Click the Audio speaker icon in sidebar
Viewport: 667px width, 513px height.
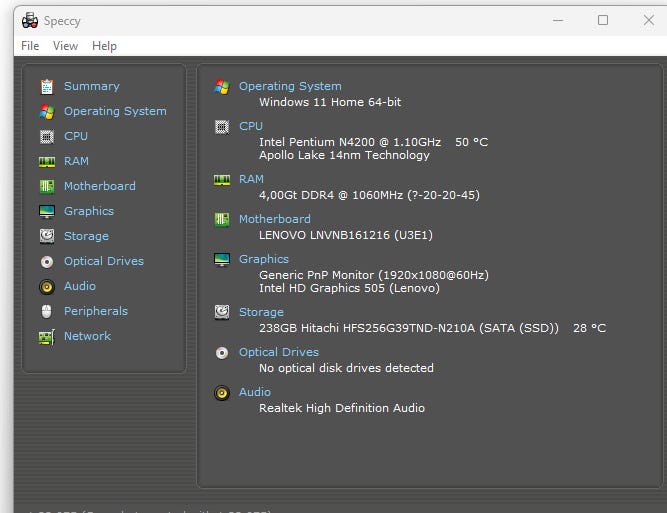click(47, 287)
